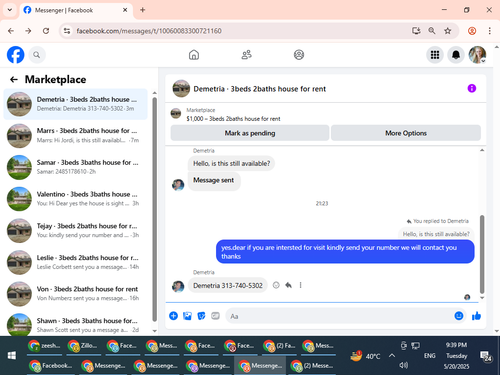This screenshot has height=375, width=500.
Task: Choose a sticker icon
Action: pyautogui.click(x=201, y=316)
